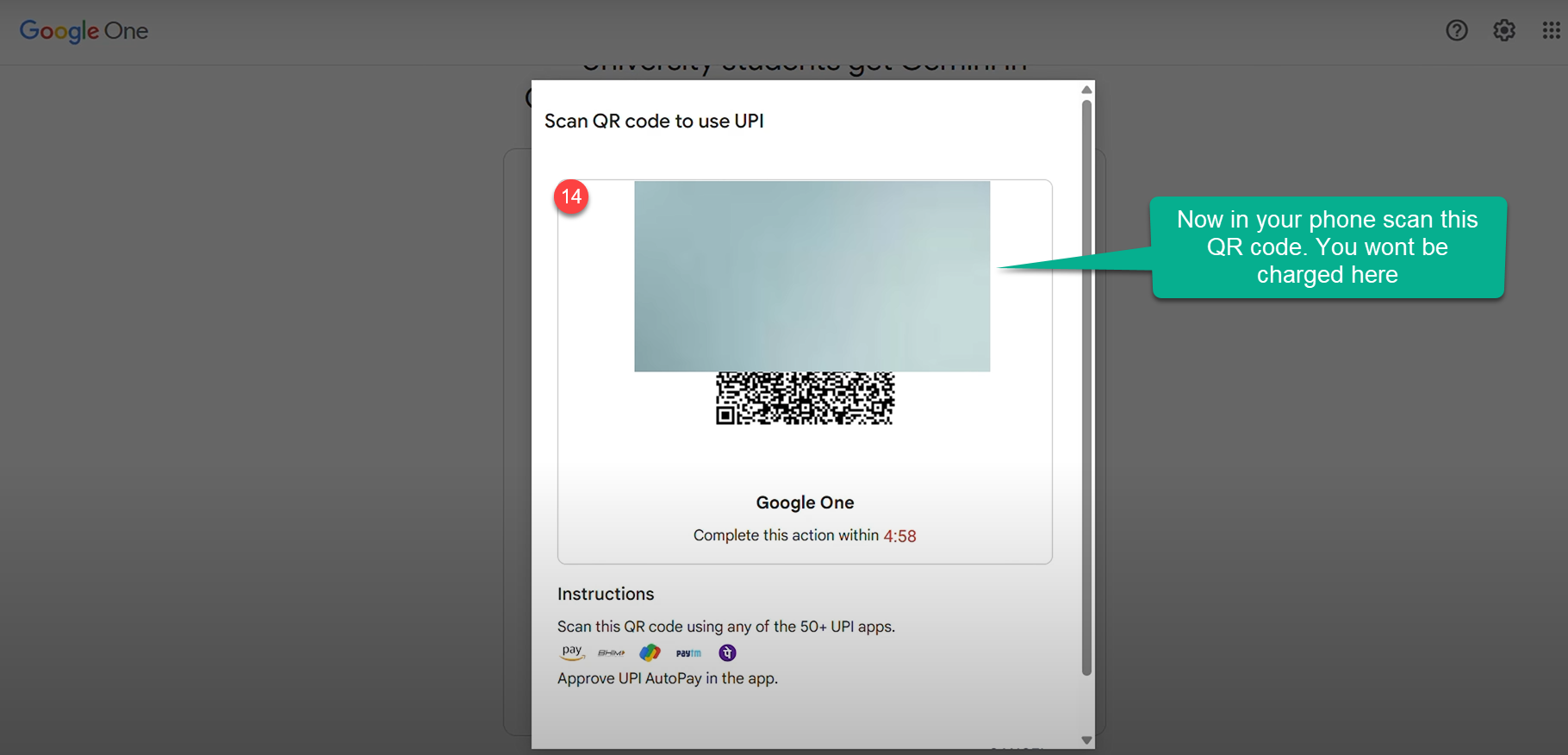Open the Settings gear icon
Viewport: 1568px width, 755px height.
1504,31
